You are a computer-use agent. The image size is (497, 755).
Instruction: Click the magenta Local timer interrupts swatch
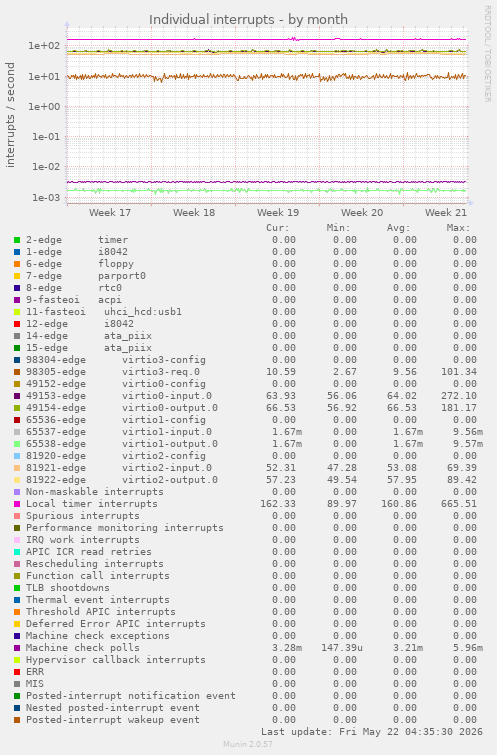(x=17, y=504)
